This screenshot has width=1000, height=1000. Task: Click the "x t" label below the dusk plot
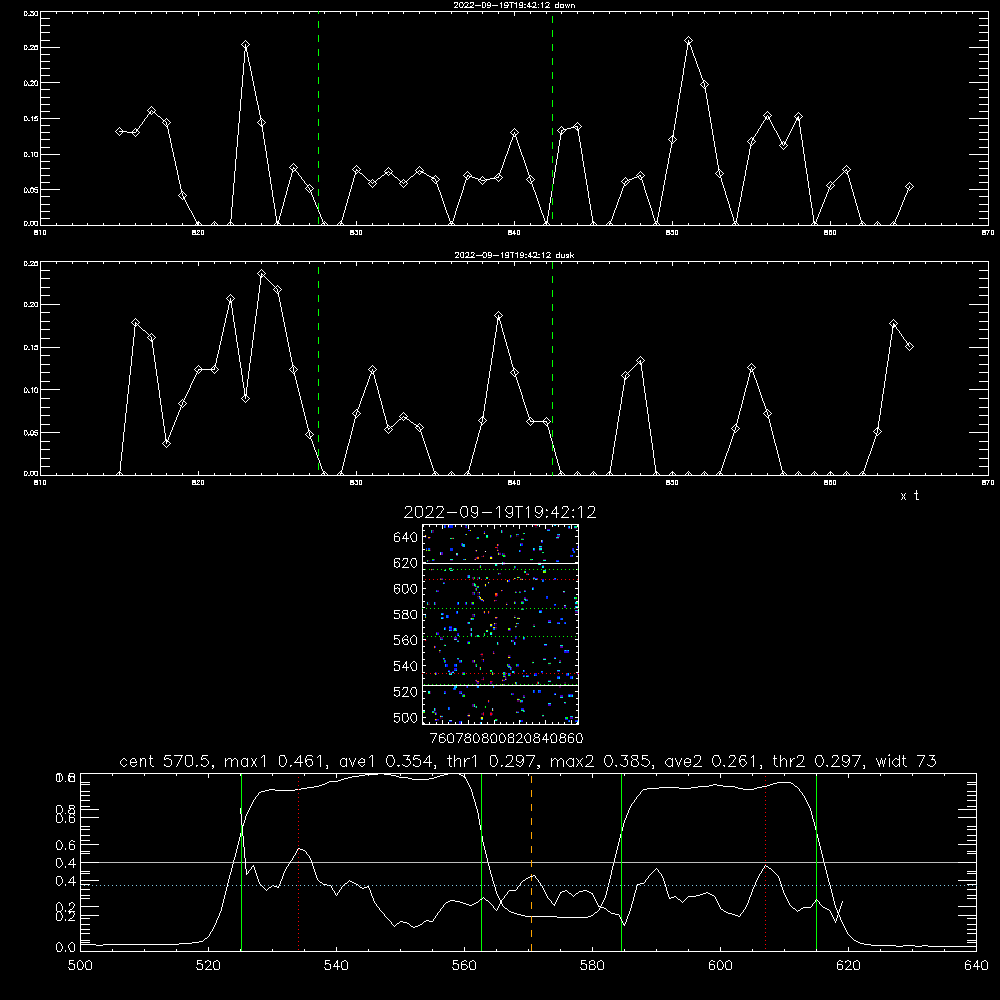click(909, 496)
